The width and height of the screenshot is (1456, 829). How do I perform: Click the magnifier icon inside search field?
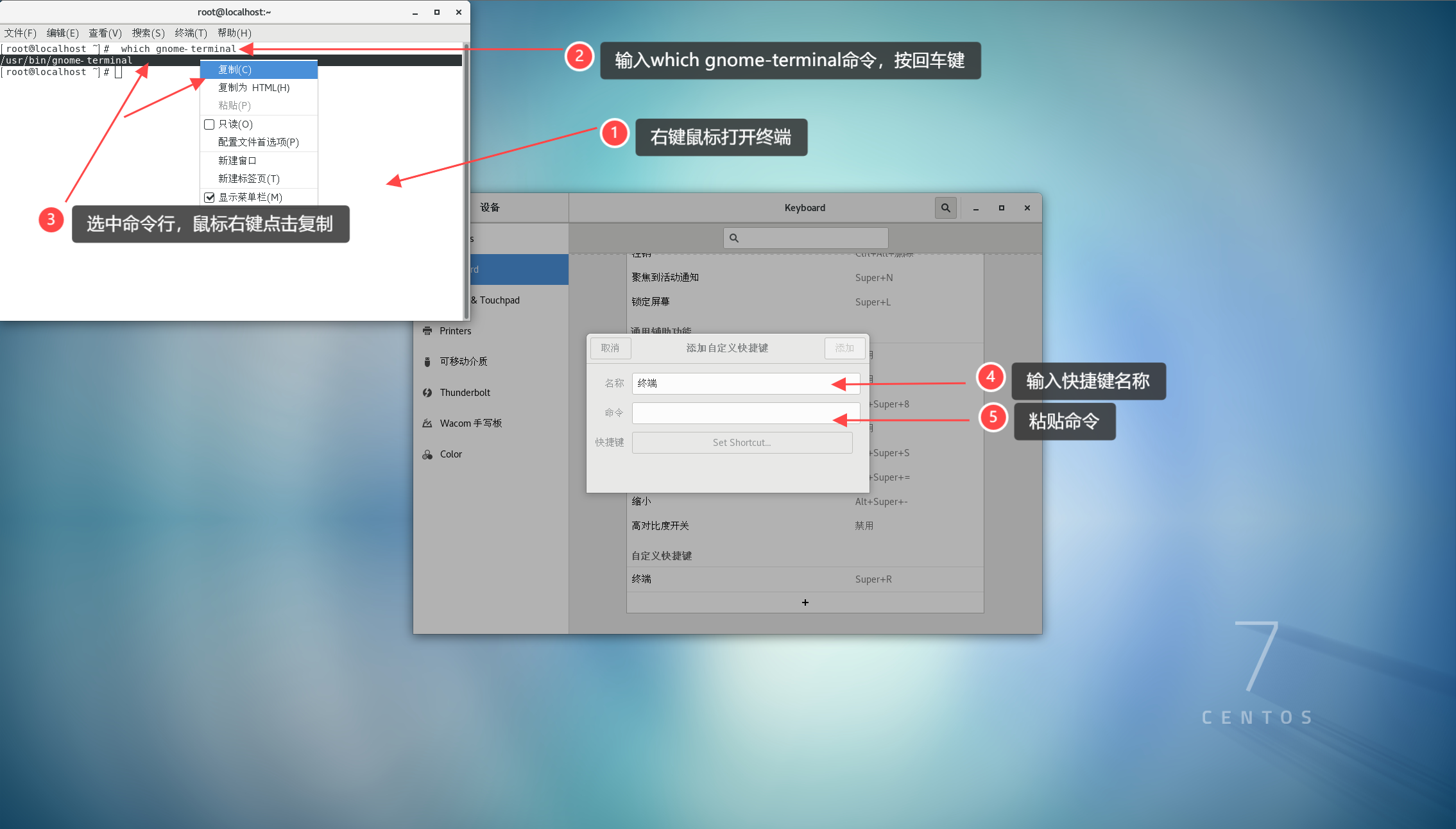tap(734, 238)
